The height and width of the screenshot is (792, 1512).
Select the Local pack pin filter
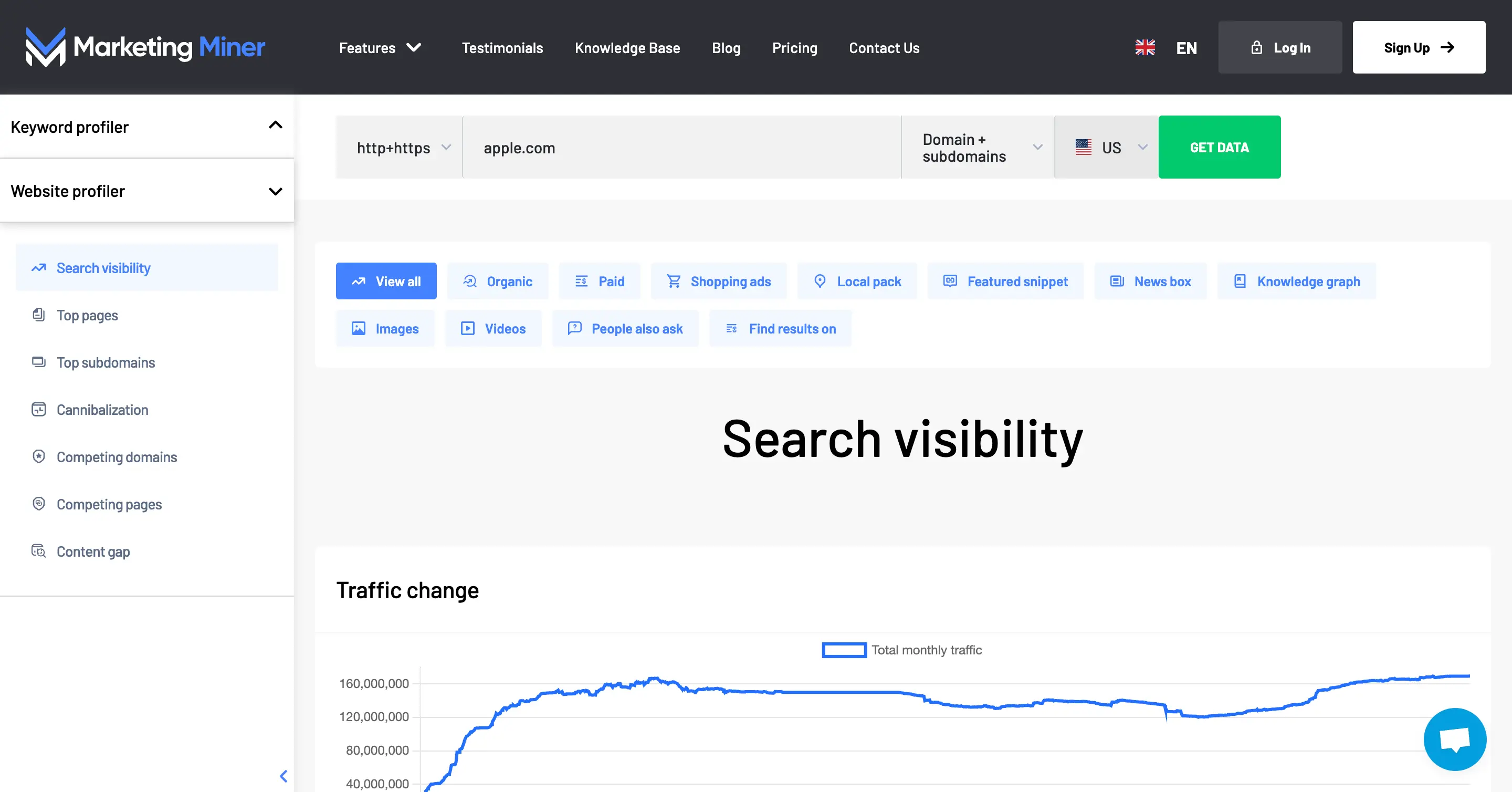point(857,281)
